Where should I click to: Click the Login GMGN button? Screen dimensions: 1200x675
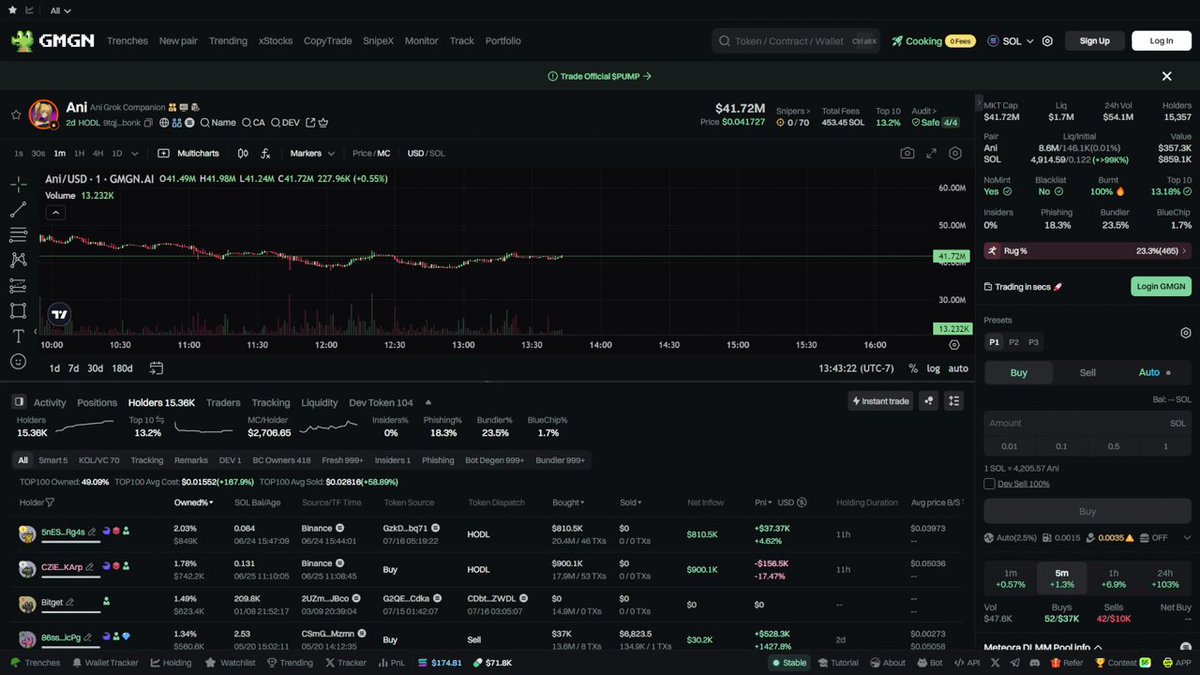coord(1161,286)
